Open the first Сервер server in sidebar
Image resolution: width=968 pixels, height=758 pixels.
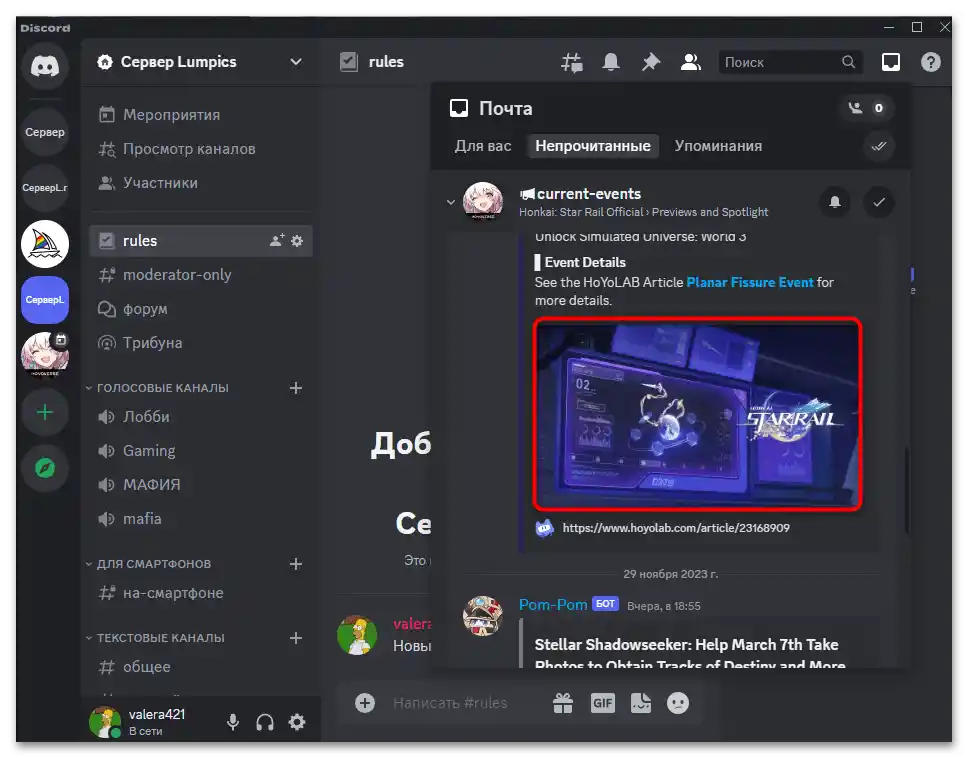pyautogui.click(x=45, y=132)
